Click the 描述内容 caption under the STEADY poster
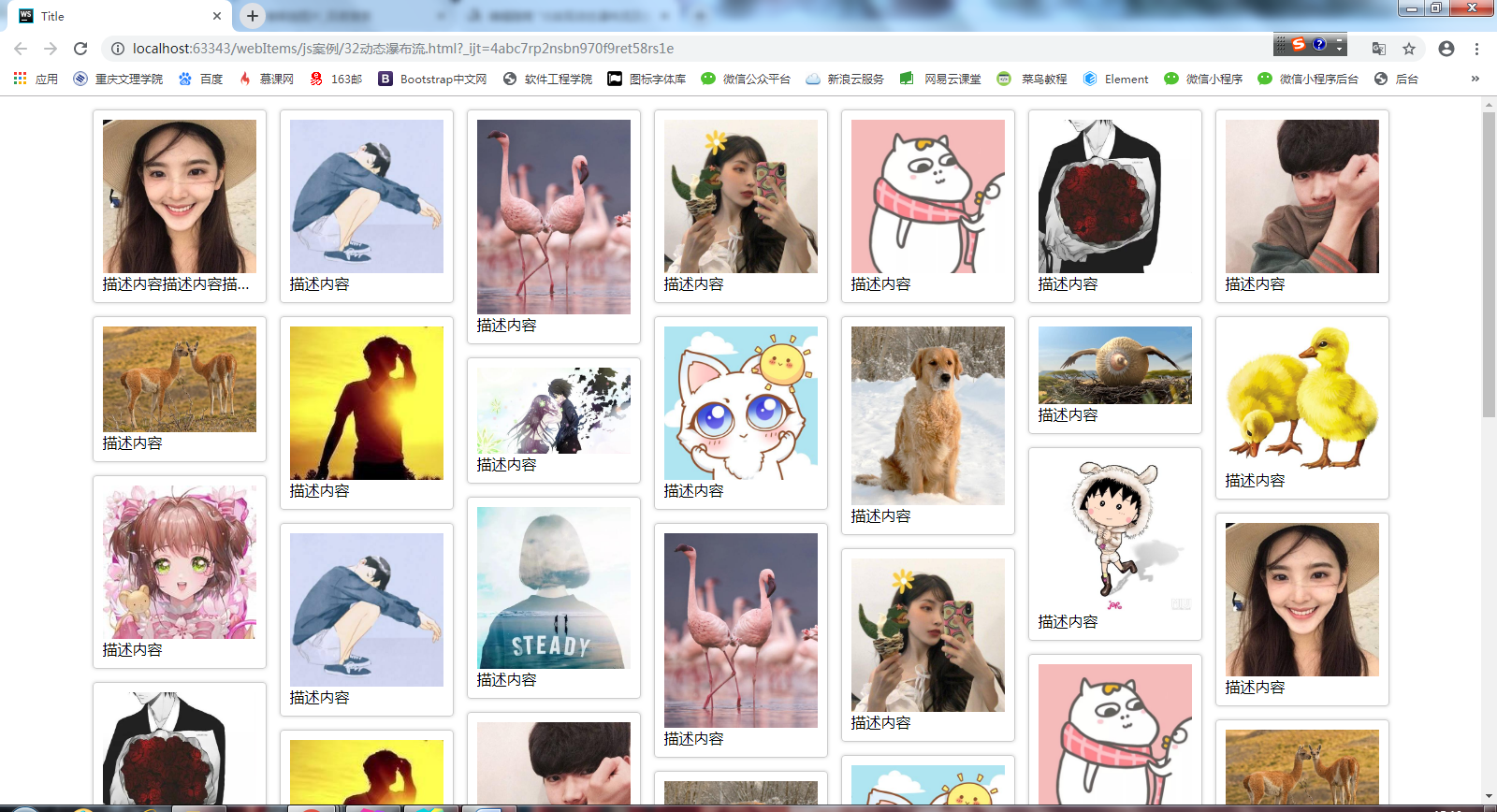 507,680
